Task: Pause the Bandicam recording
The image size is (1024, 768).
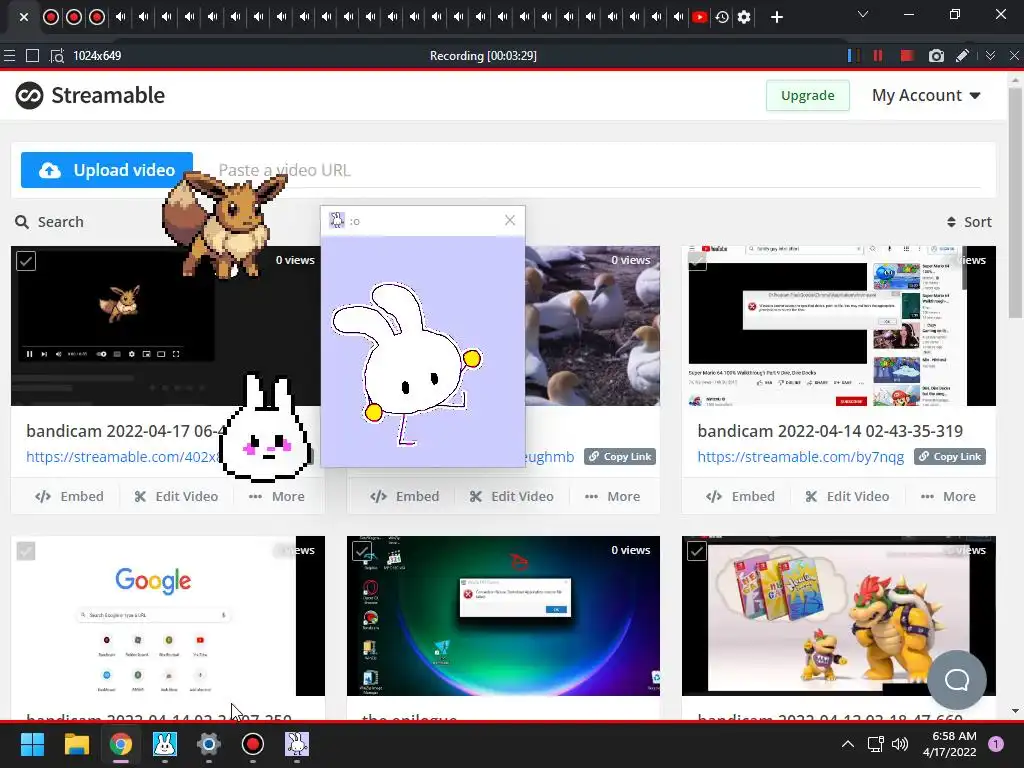Action: point(878,56)
